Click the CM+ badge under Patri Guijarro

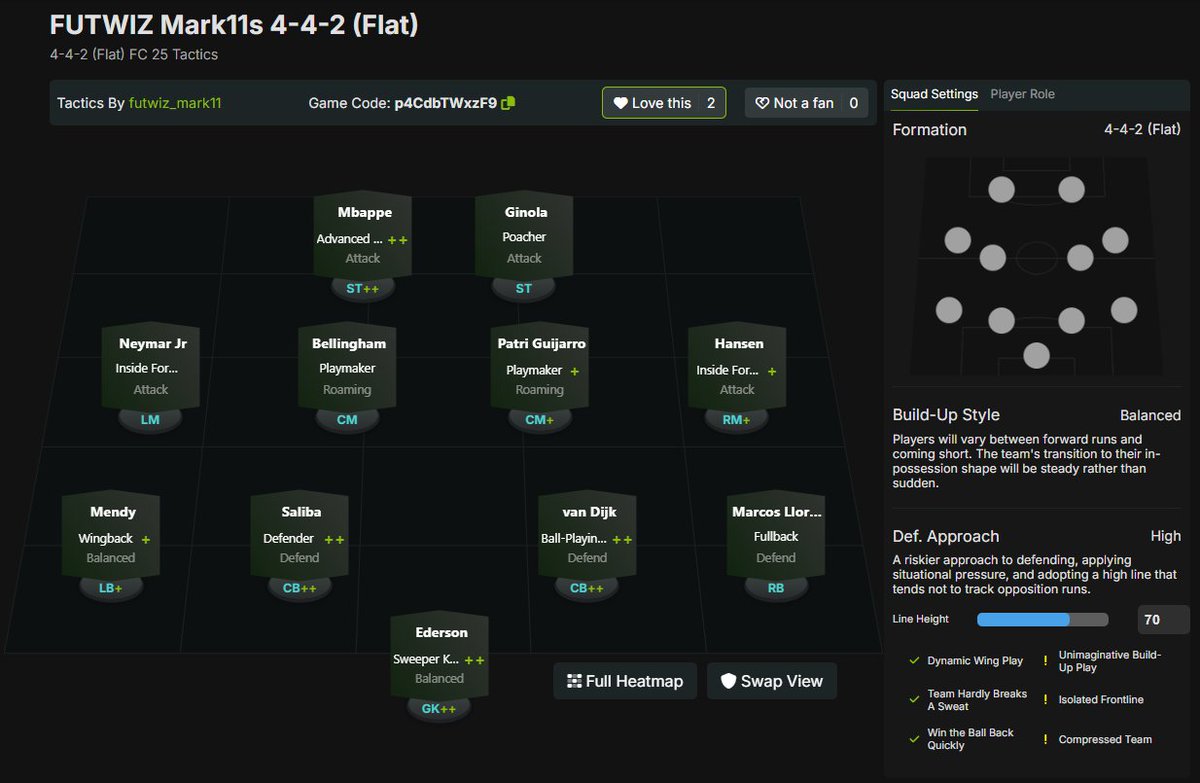coord(540,420)
